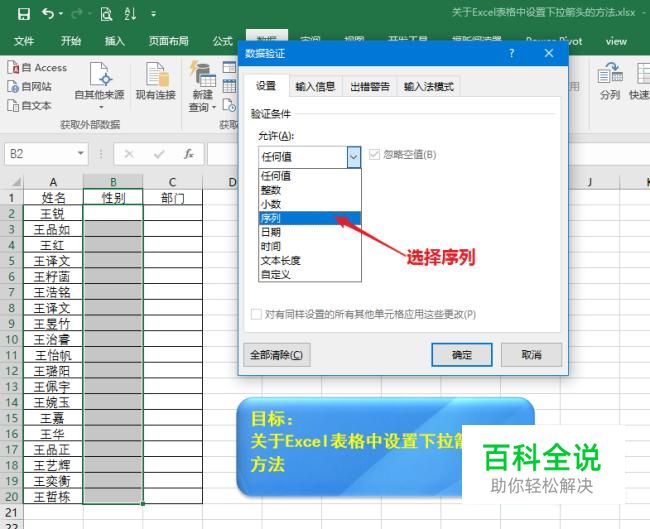
Task: Select the Settings (设置) dialog tab
Action: (x=266, y=86)
